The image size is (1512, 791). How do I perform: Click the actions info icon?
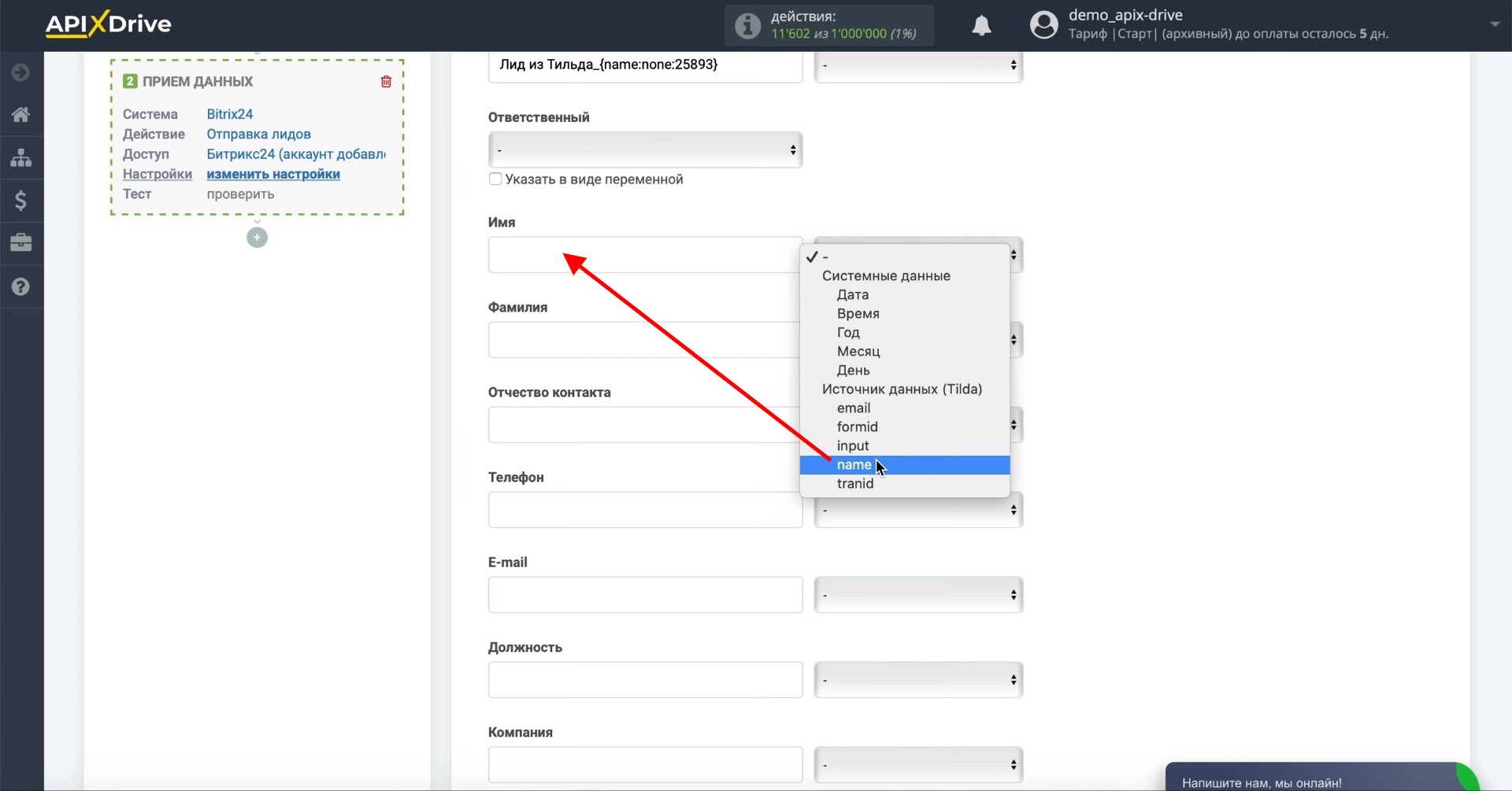coord(747,26)
